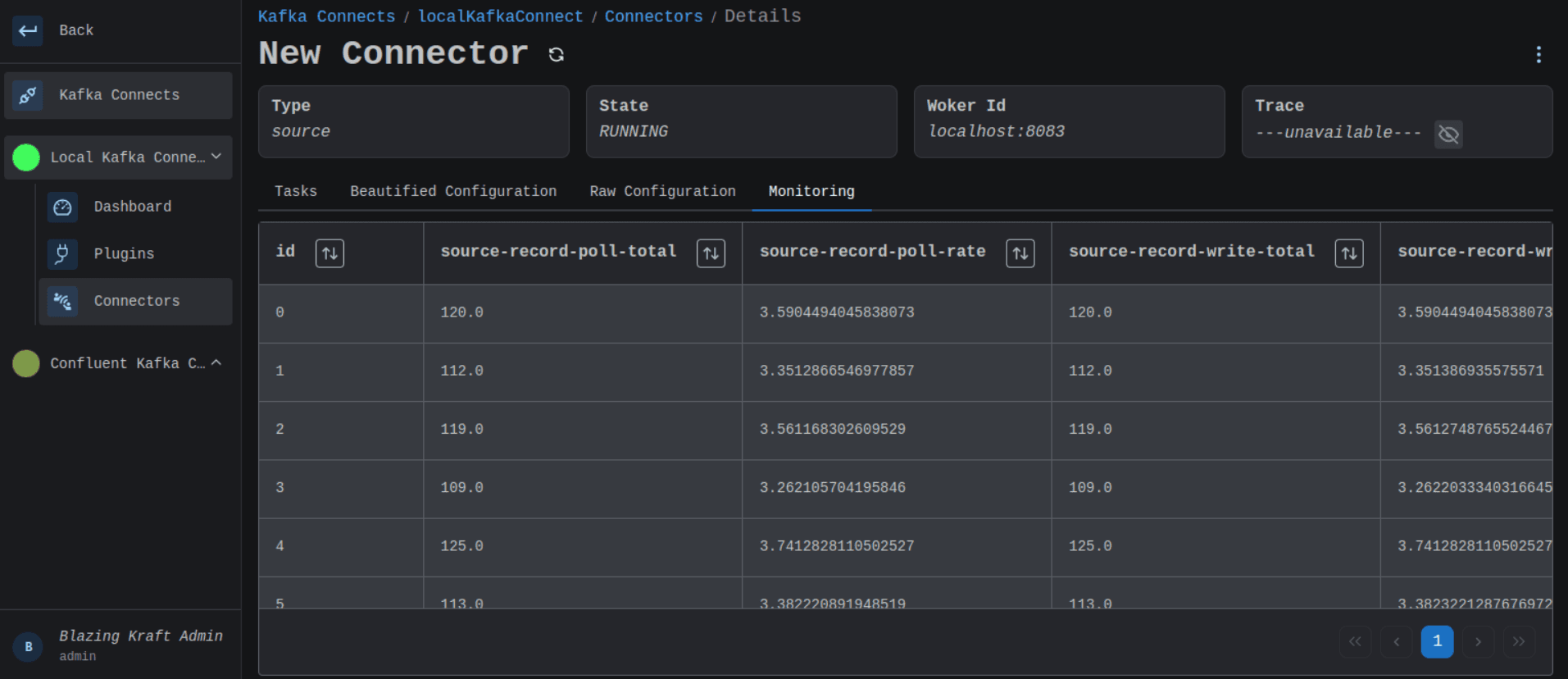Toggle sort on the id column
Viewport: 1568px width, 679px height.
pos(330,253)
